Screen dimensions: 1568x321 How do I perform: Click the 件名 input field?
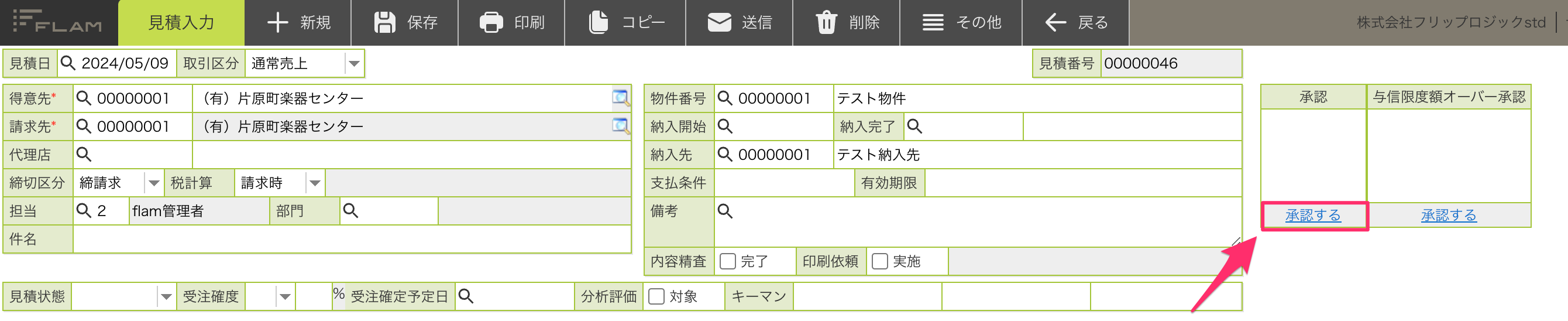click(352, 240)
